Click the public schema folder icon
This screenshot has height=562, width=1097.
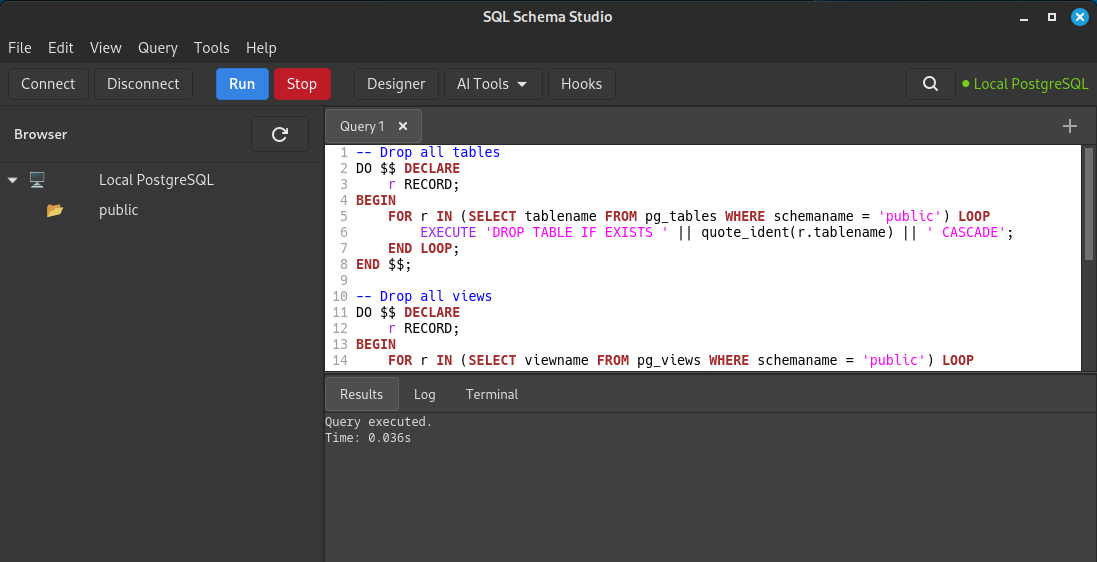(55, 210)
